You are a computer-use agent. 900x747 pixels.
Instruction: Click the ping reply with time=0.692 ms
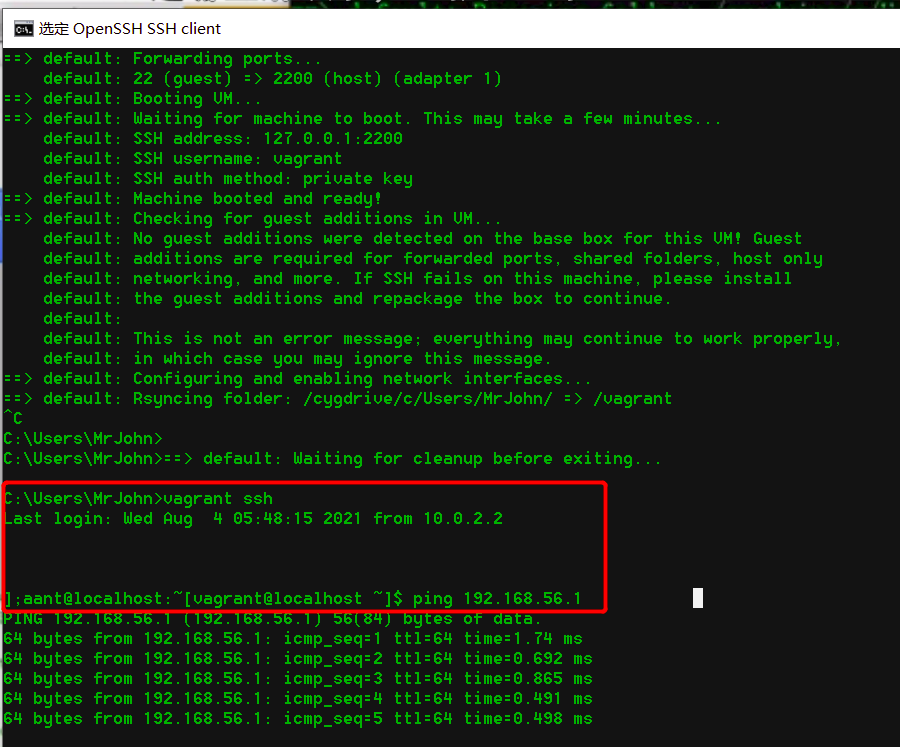(298, 659)
